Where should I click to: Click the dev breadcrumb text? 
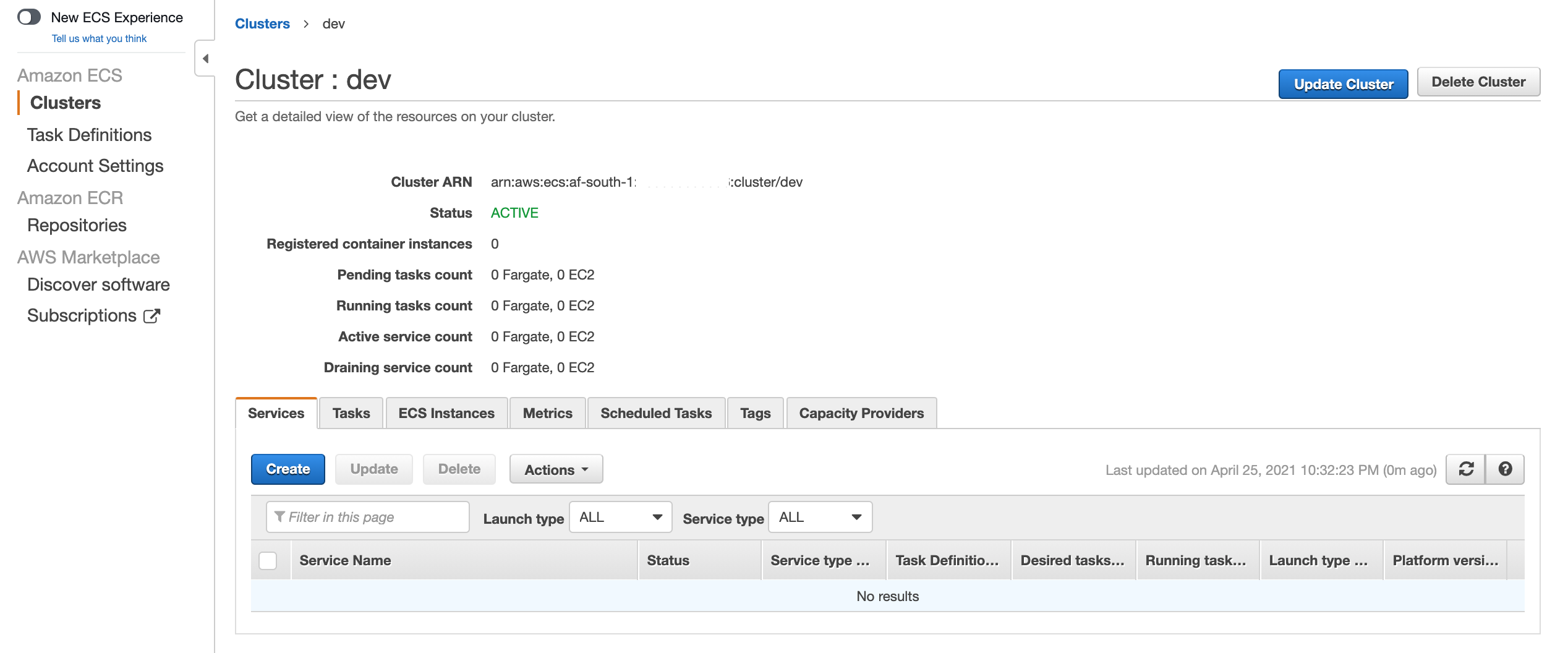(333, 23)
